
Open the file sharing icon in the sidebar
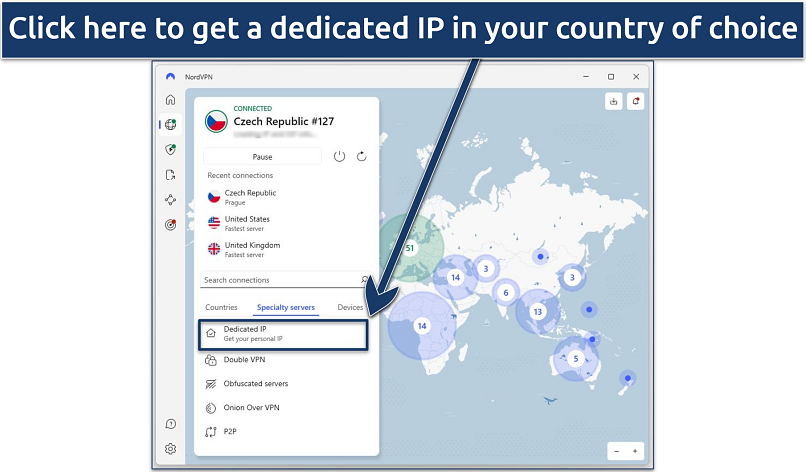[170, 175]
